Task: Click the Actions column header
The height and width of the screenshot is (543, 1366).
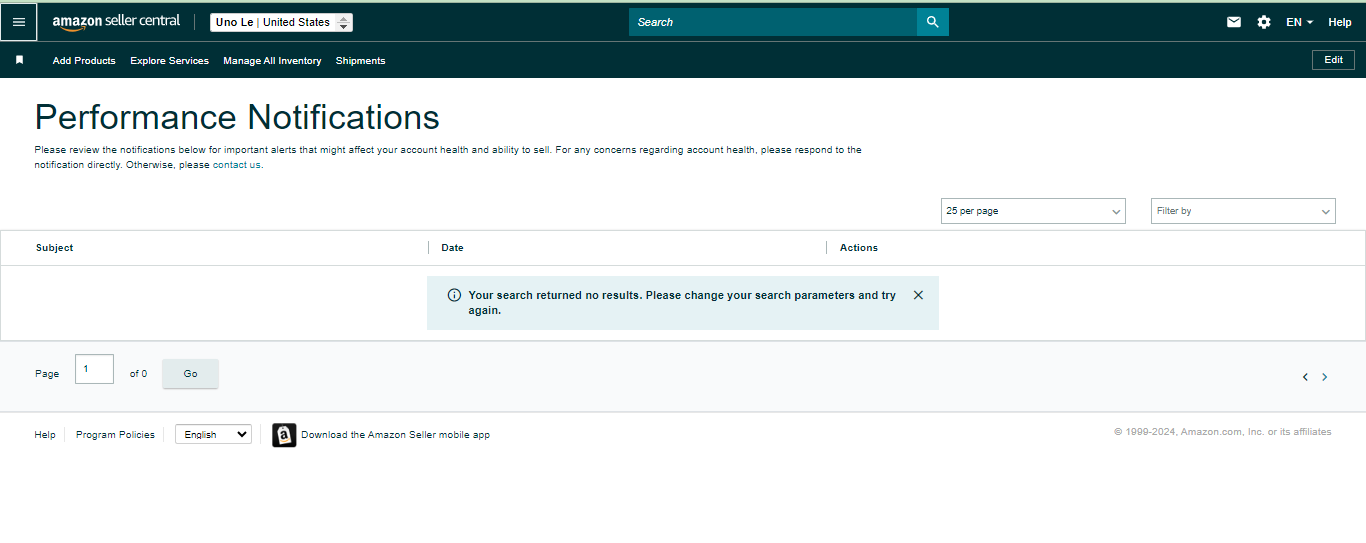Action: pyautogui.click(x=859, y=248)
